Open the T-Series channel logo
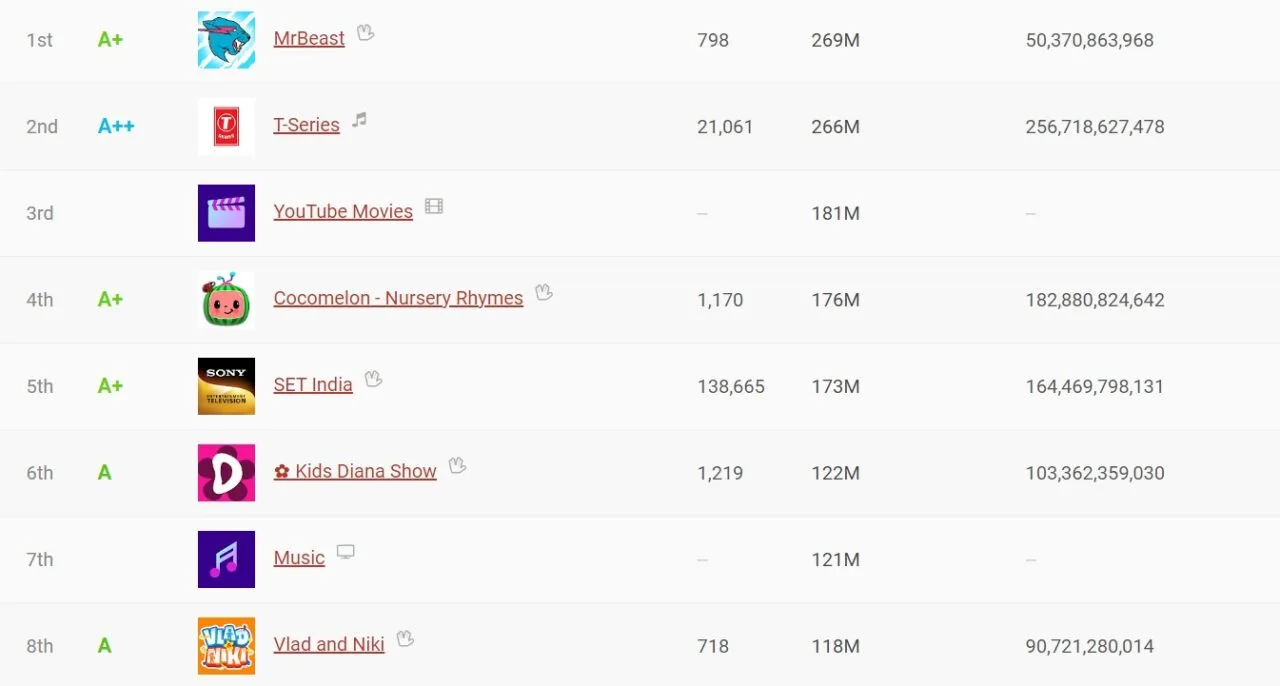 point(226,127)
